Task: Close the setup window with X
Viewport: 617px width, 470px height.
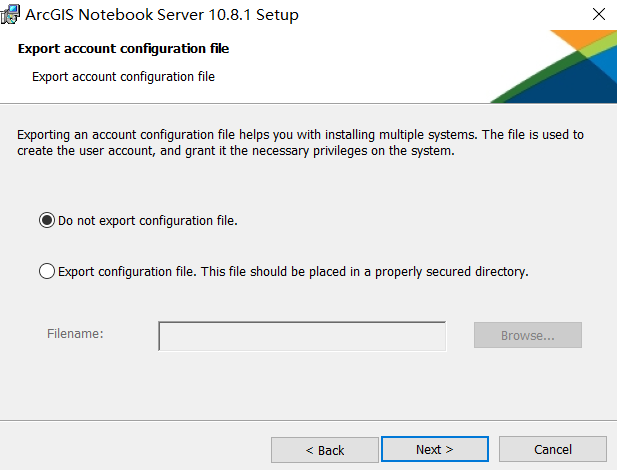Action: (599, 14)
